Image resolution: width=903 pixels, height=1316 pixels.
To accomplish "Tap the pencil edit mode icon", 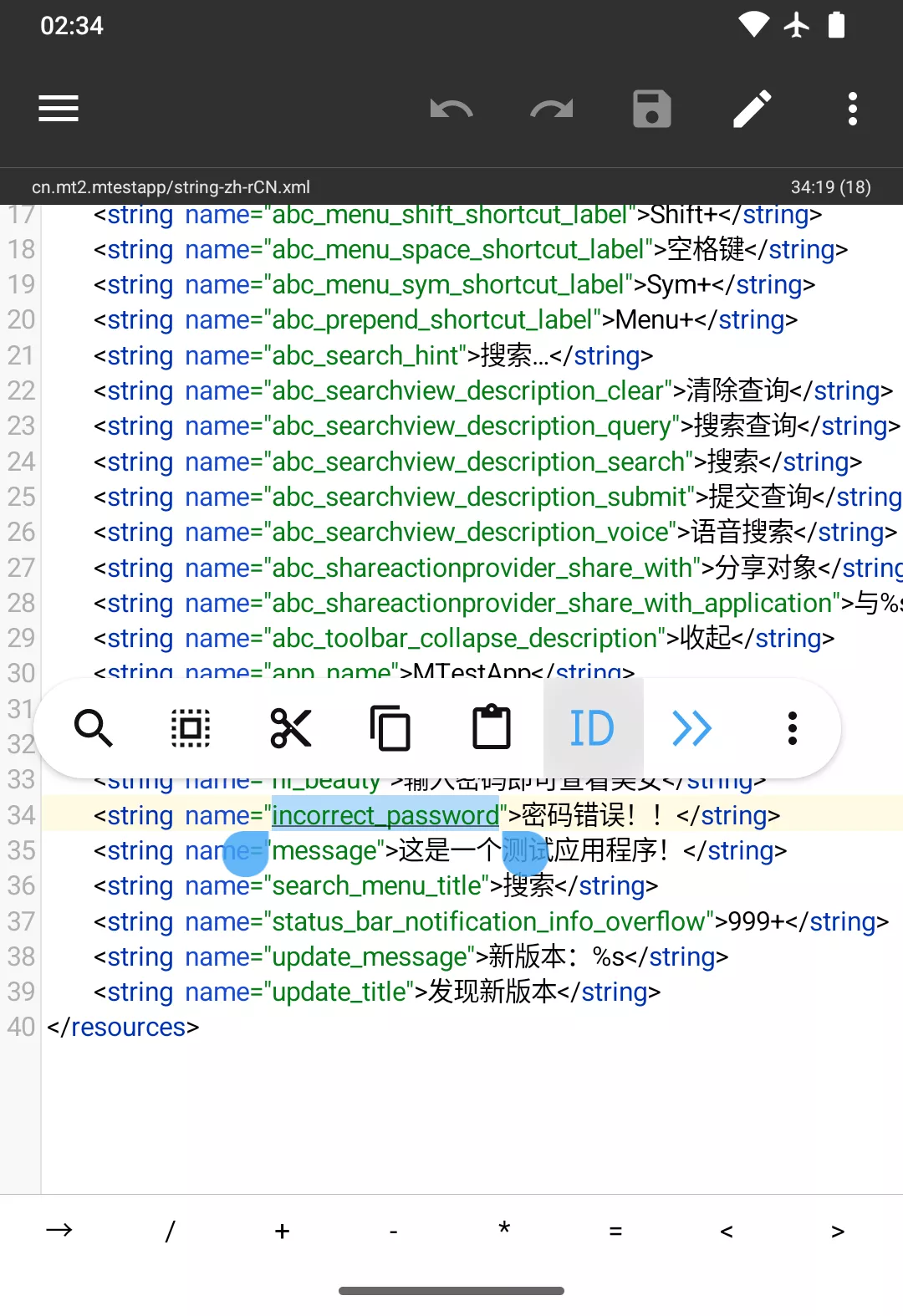I will [752, 109].
